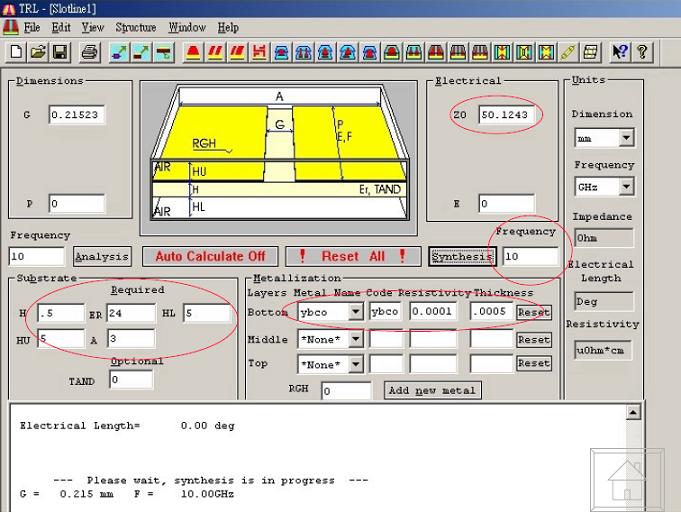Click the New file toolbar icon
Viewport: 681px width, 513px height.
(x=16, y=52)
